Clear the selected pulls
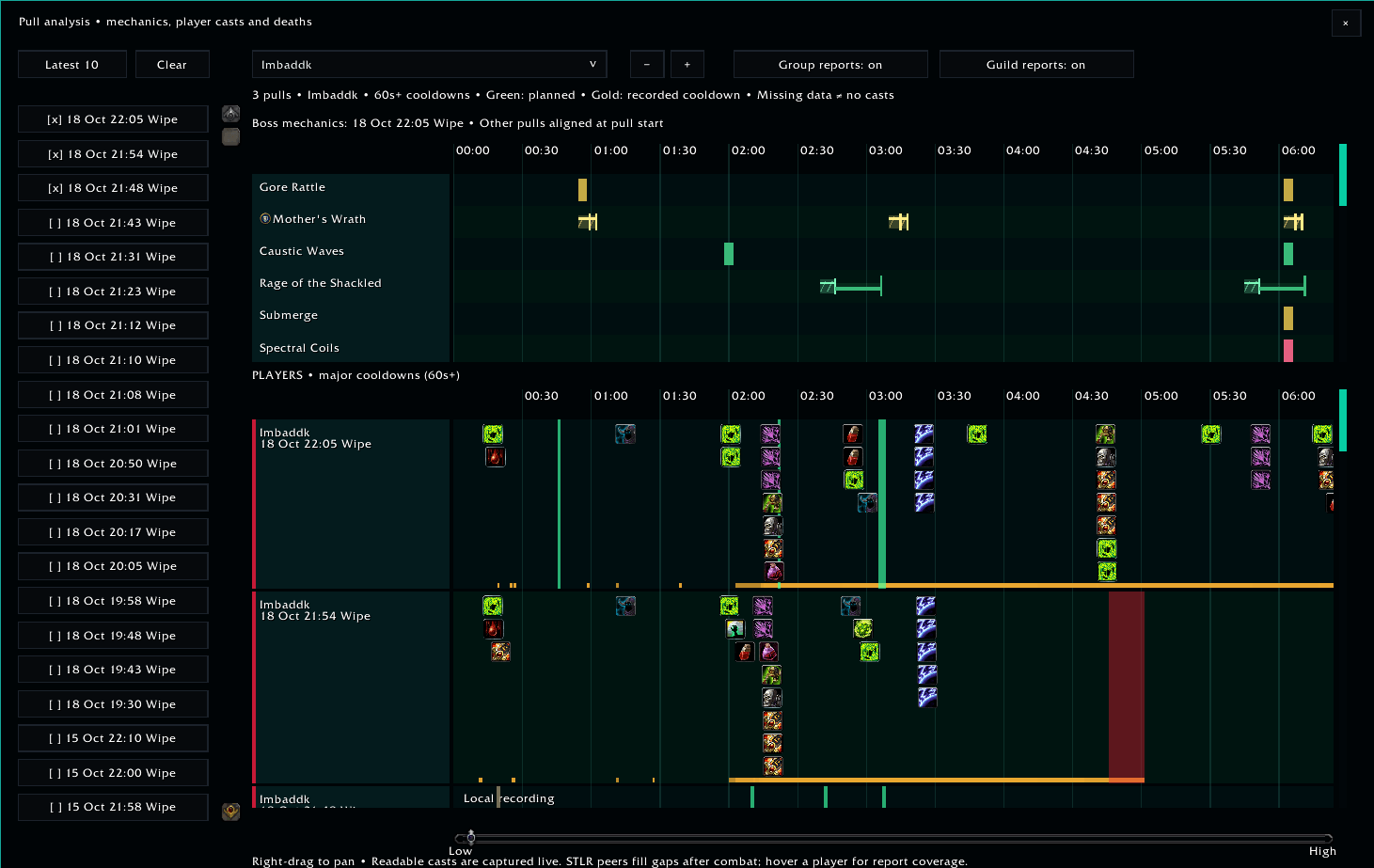 (x=172, y=65)
